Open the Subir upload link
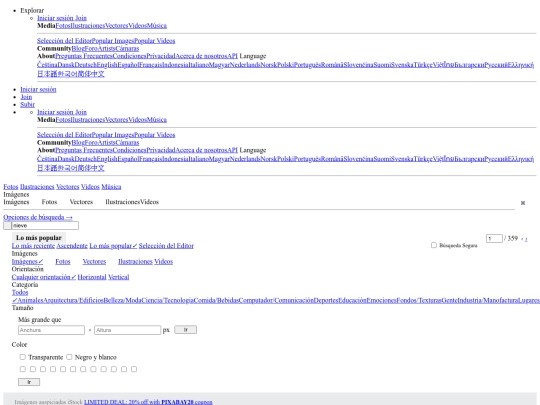This screenshot has width=540, height=405. click(28, 104)
